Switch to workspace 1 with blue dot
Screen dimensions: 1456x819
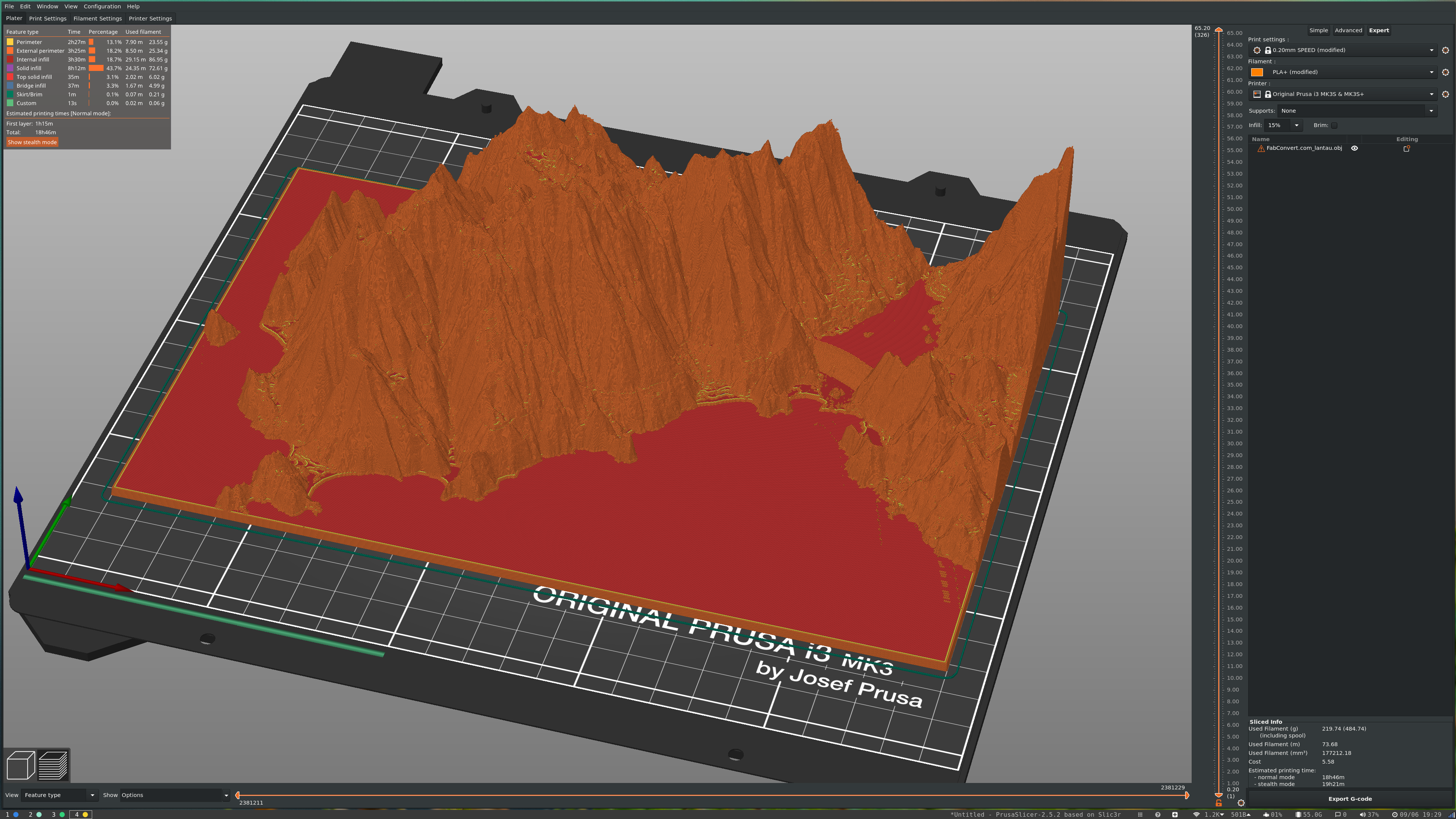pyautogui.click(x=12, y=814)
